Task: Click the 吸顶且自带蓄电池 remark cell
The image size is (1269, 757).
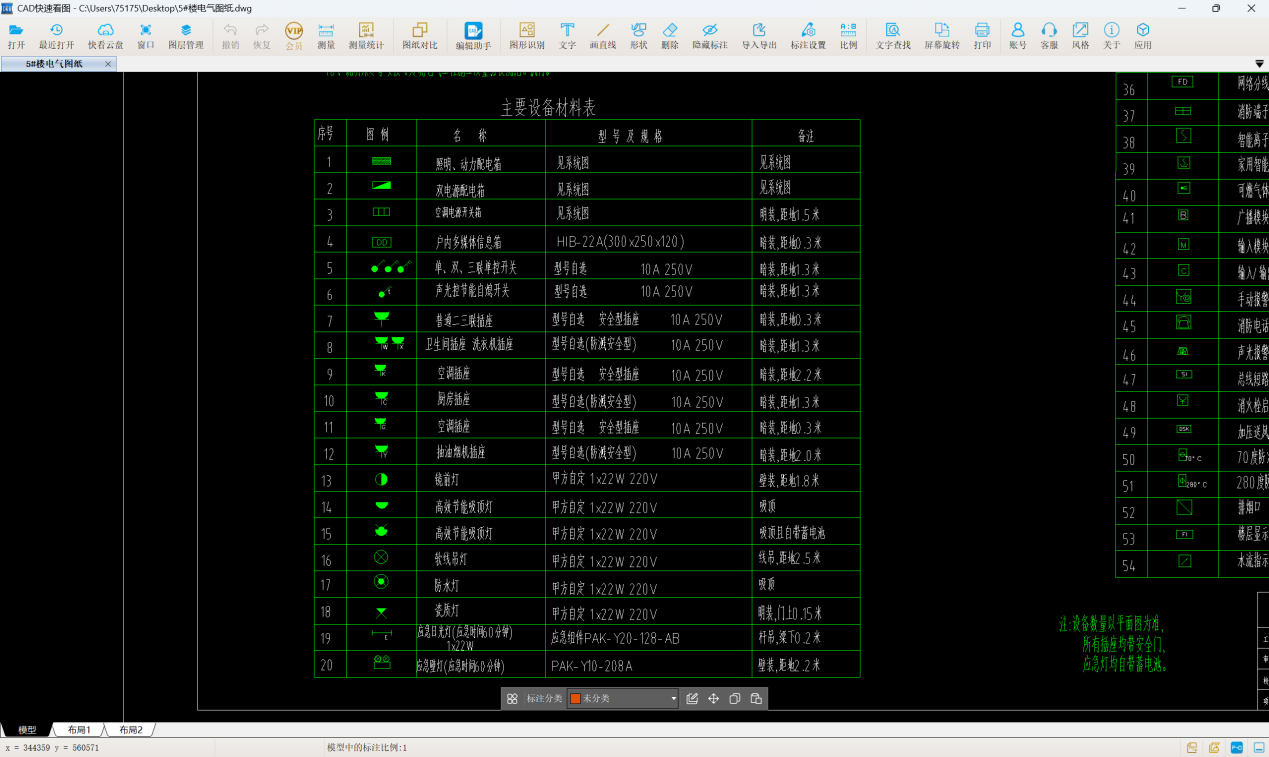Action: click(793, 533)
